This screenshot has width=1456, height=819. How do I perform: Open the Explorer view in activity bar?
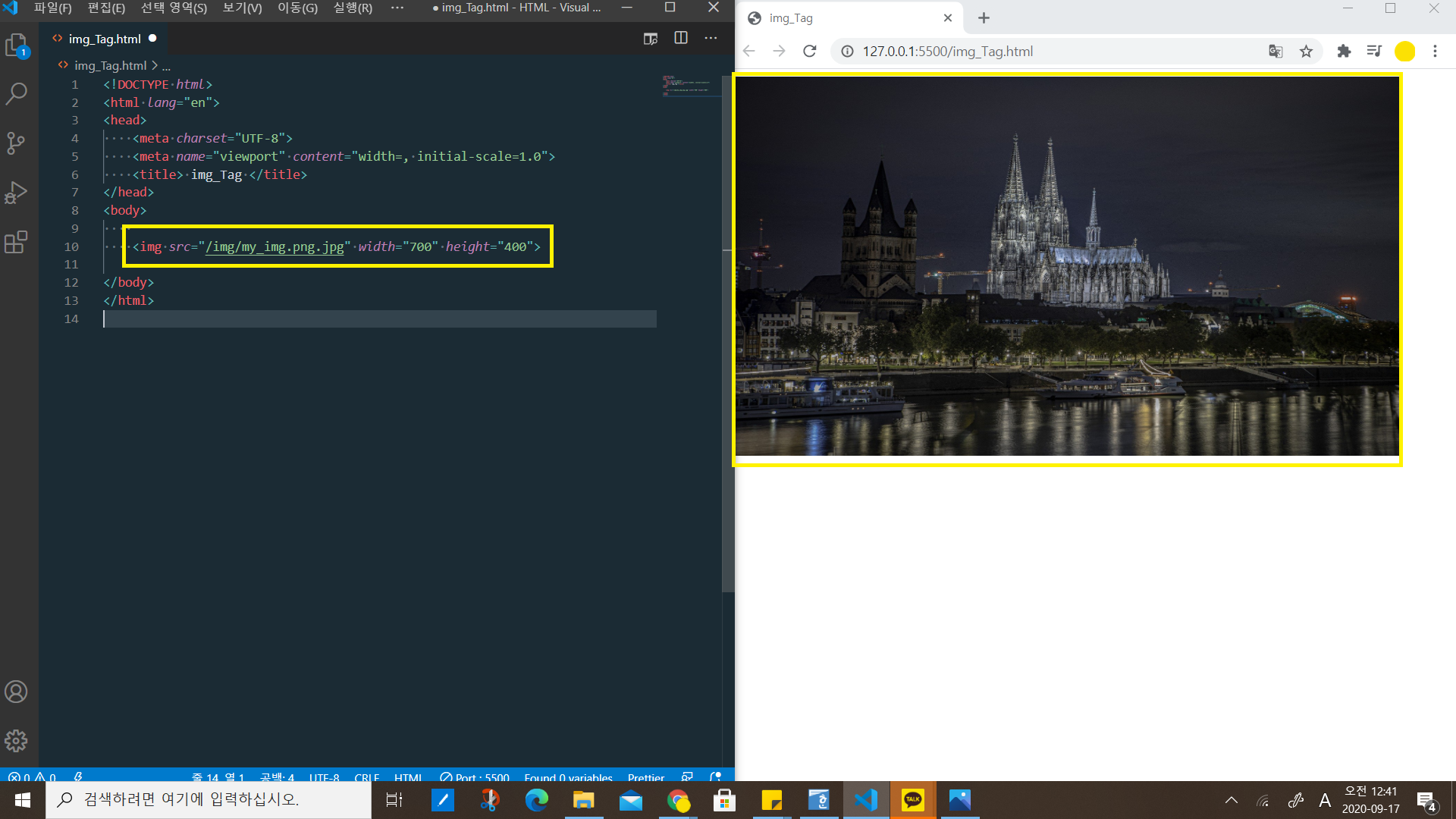16,45
